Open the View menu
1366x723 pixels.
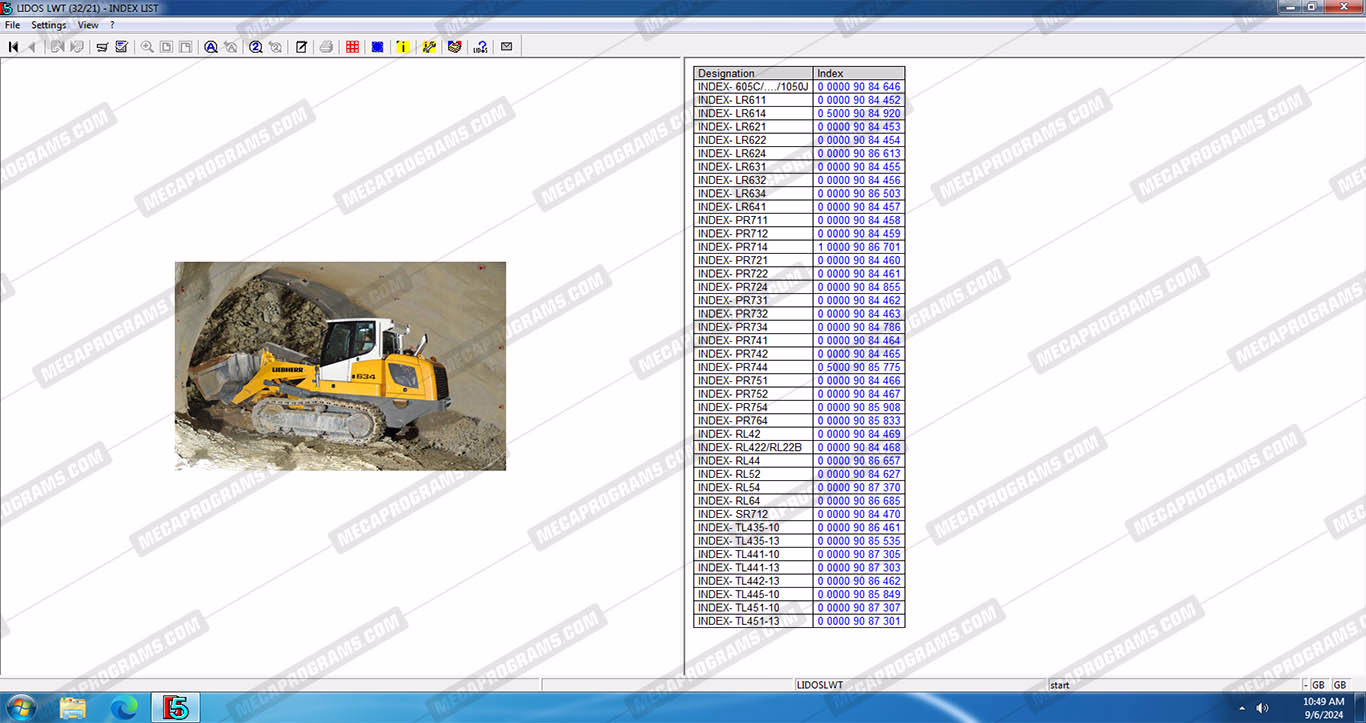pyautogui.click(x=88, y=25)
